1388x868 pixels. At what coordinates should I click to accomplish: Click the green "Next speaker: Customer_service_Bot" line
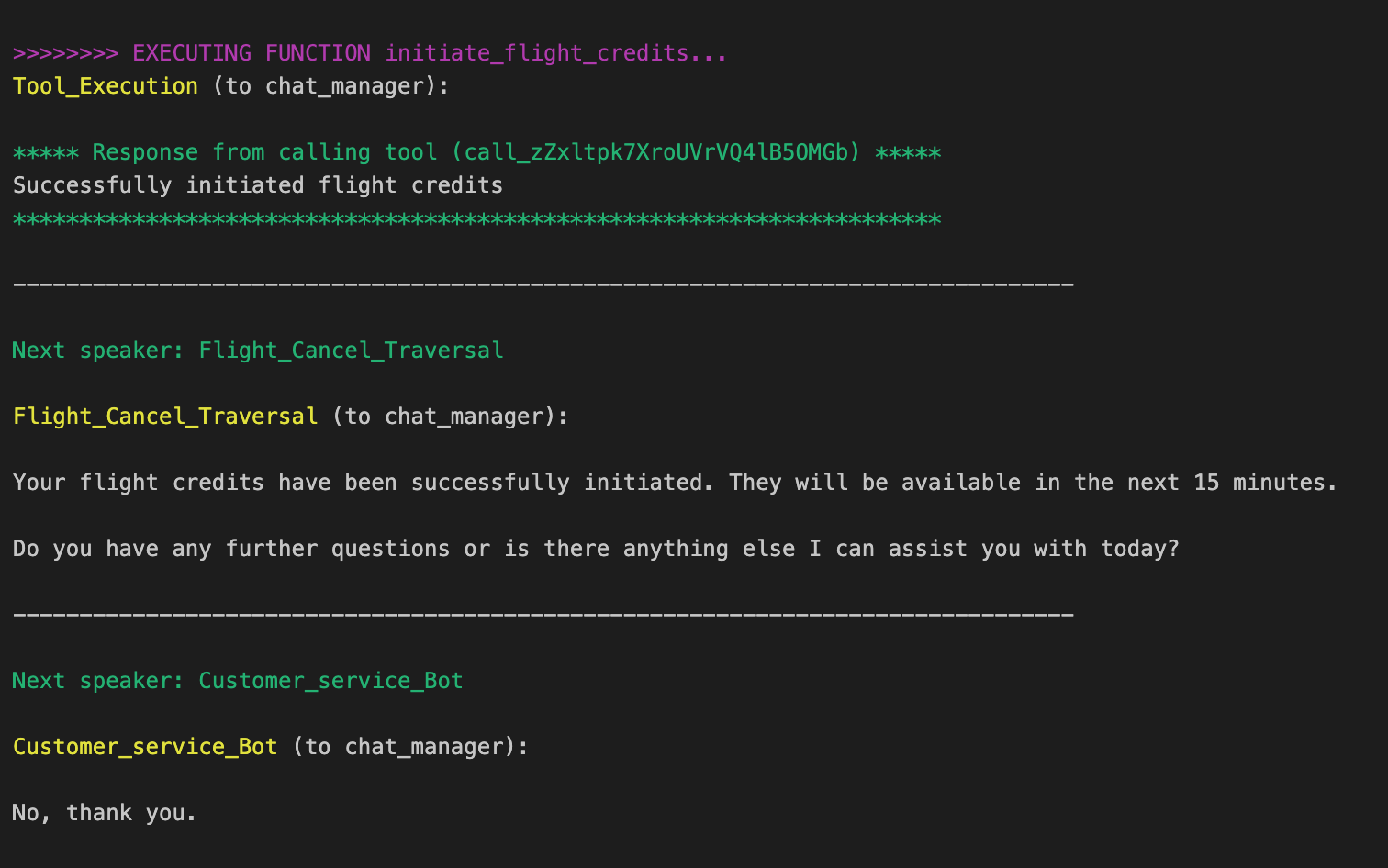[x=238, y=681]
